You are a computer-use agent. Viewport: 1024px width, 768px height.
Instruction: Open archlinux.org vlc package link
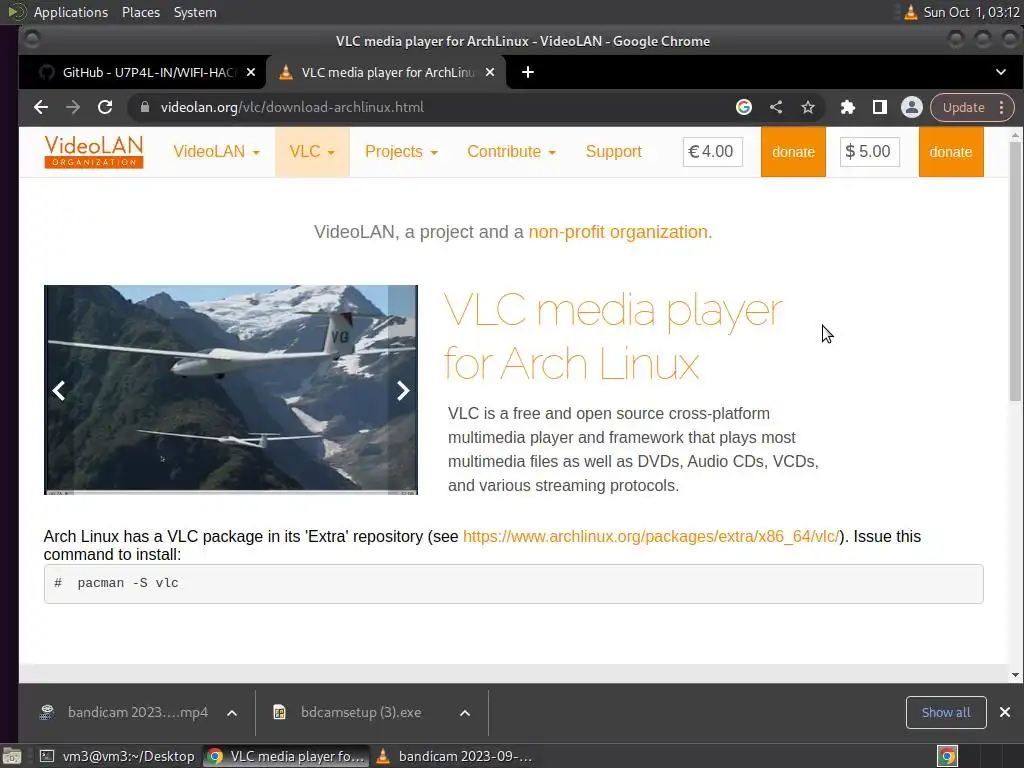pyautogui.click(x=650, y=536)
